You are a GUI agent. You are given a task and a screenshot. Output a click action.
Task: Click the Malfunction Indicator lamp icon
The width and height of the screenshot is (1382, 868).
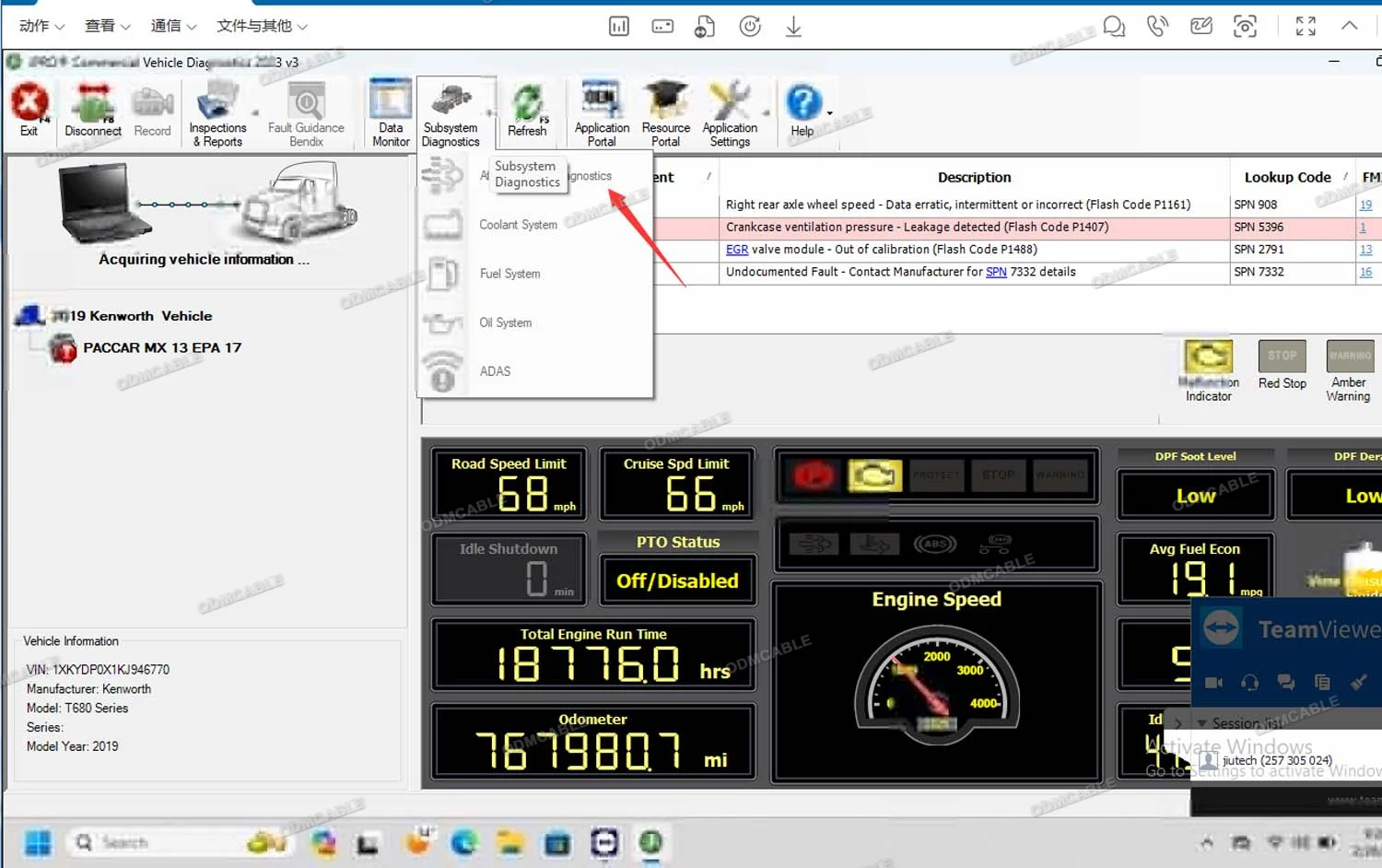(1208, 357)
